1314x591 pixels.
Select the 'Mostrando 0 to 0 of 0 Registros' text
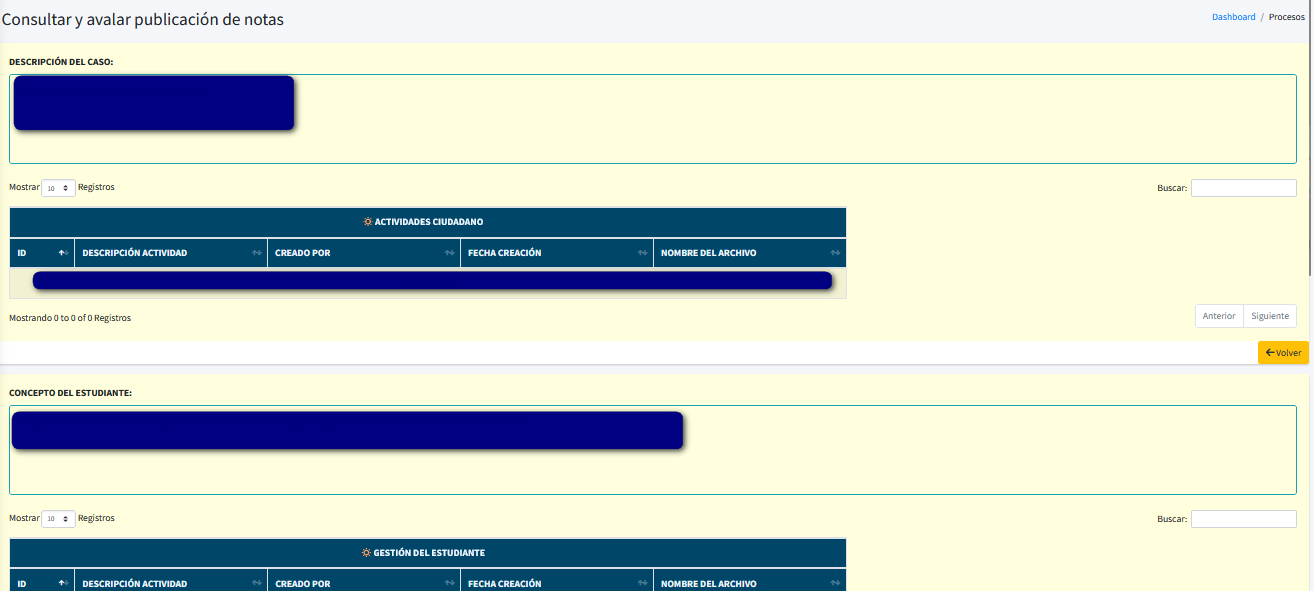[x=70, y=318]
